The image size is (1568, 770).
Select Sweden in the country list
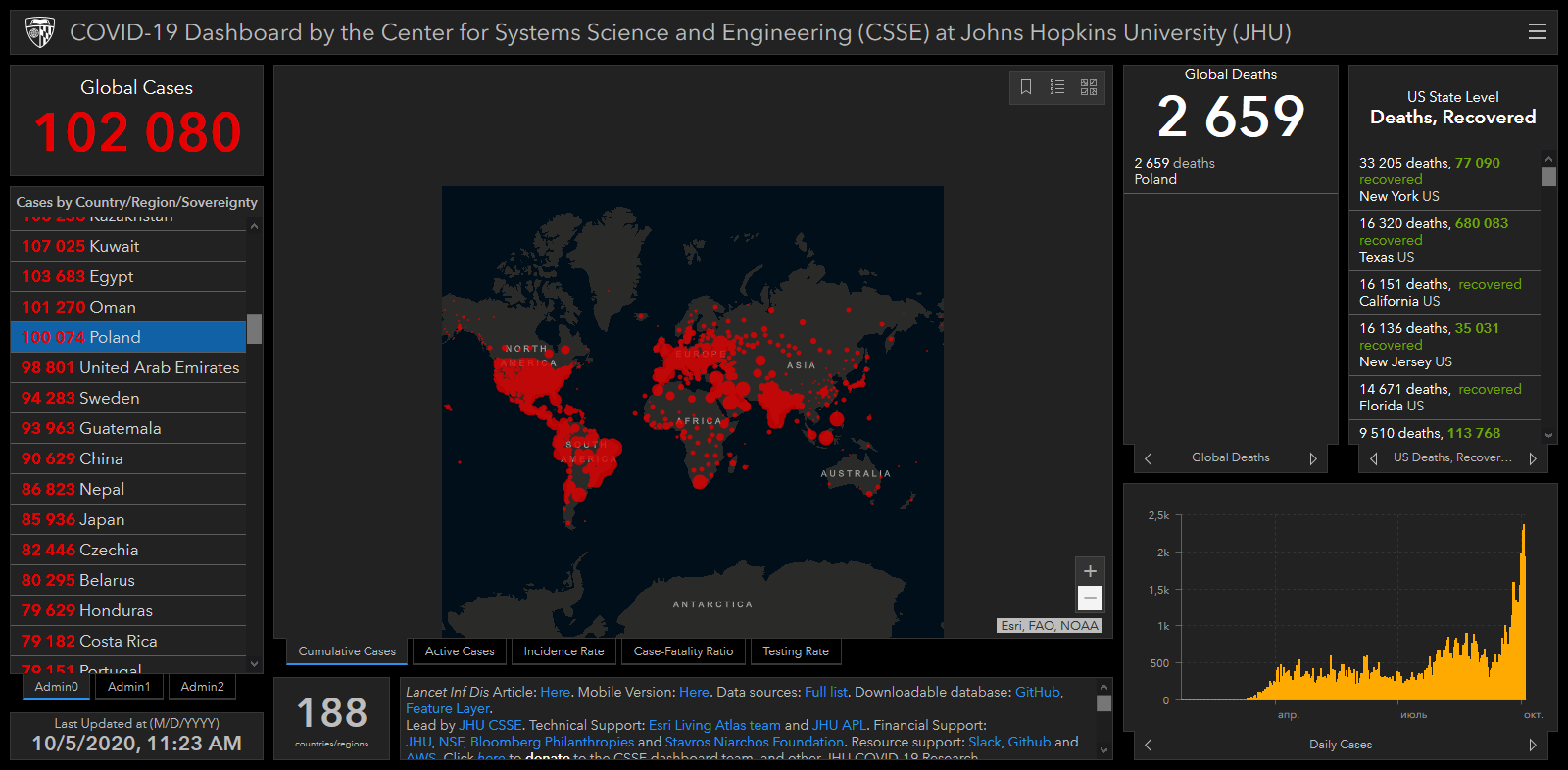(128, 398)
